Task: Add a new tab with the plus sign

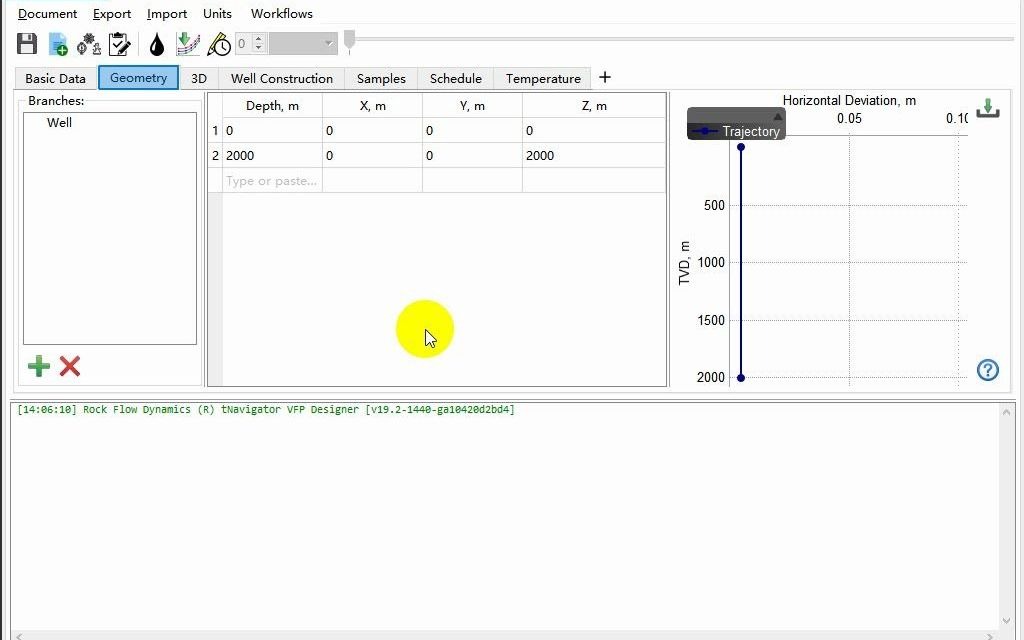Action: (x=604, y=76)
